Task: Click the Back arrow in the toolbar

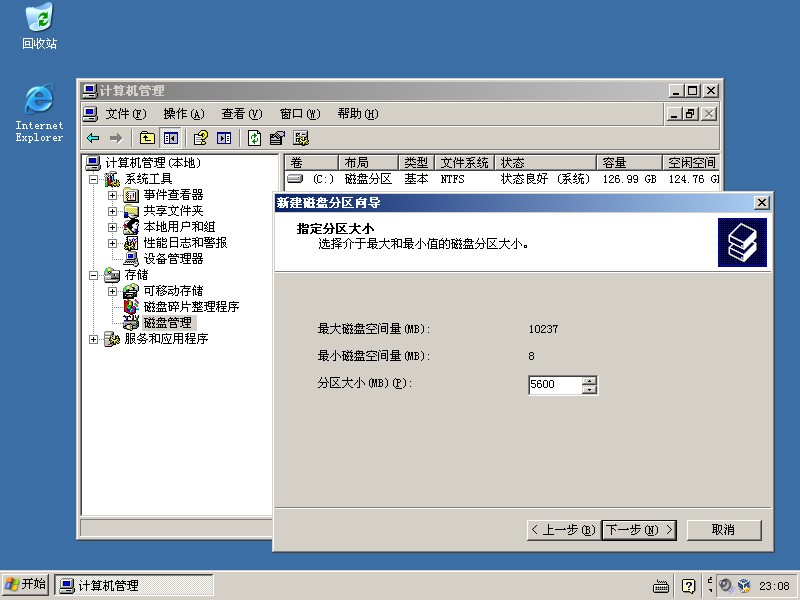Action: [x=93, y=138]
